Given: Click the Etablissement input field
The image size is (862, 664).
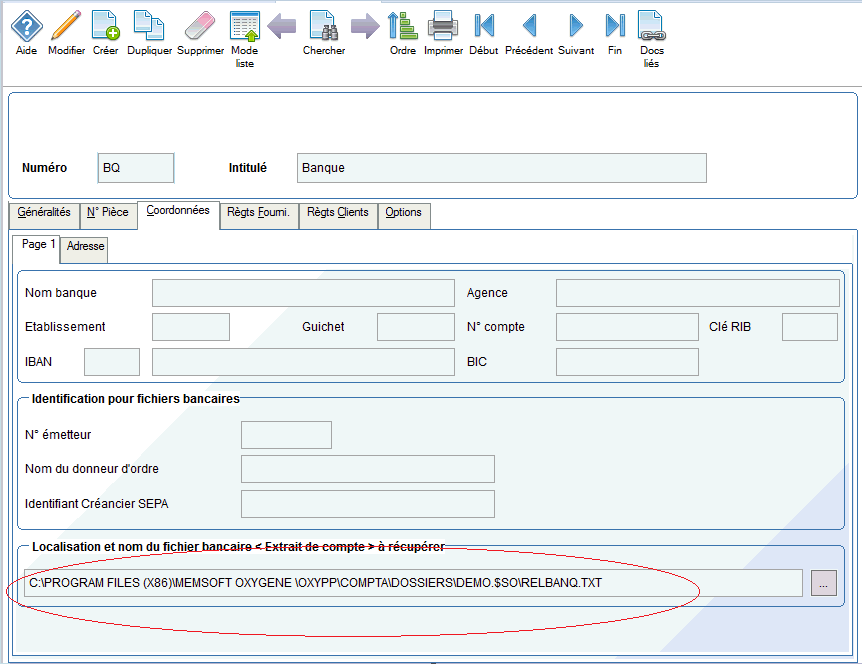Looking at the screenshot, I should [x=191, y=327].
